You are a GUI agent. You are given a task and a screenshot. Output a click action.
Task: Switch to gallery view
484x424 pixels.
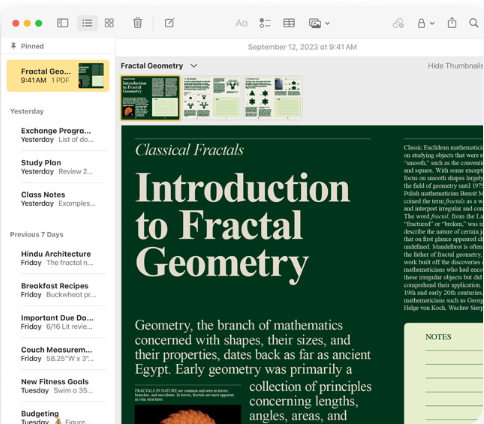[109, 23]
